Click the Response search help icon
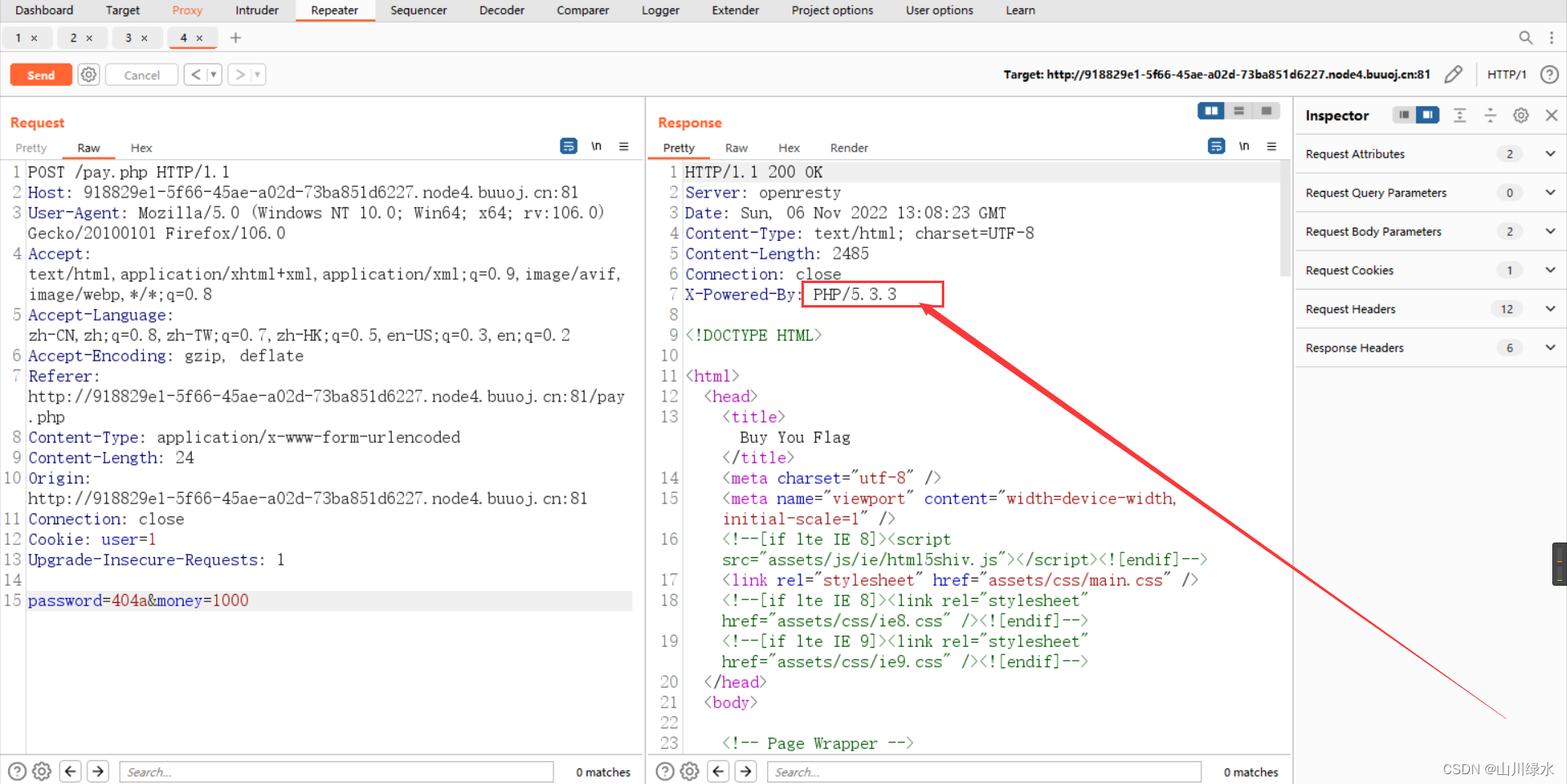The height and width of the screenshot is (784, 1567). (x=665, y=772)
